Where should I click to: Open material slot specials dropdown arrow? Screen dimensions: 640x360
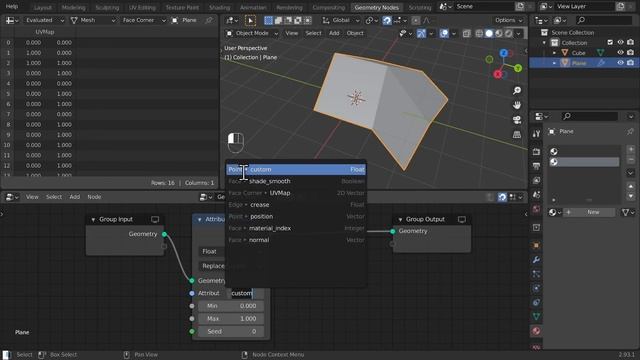click(x=631, y=173)
